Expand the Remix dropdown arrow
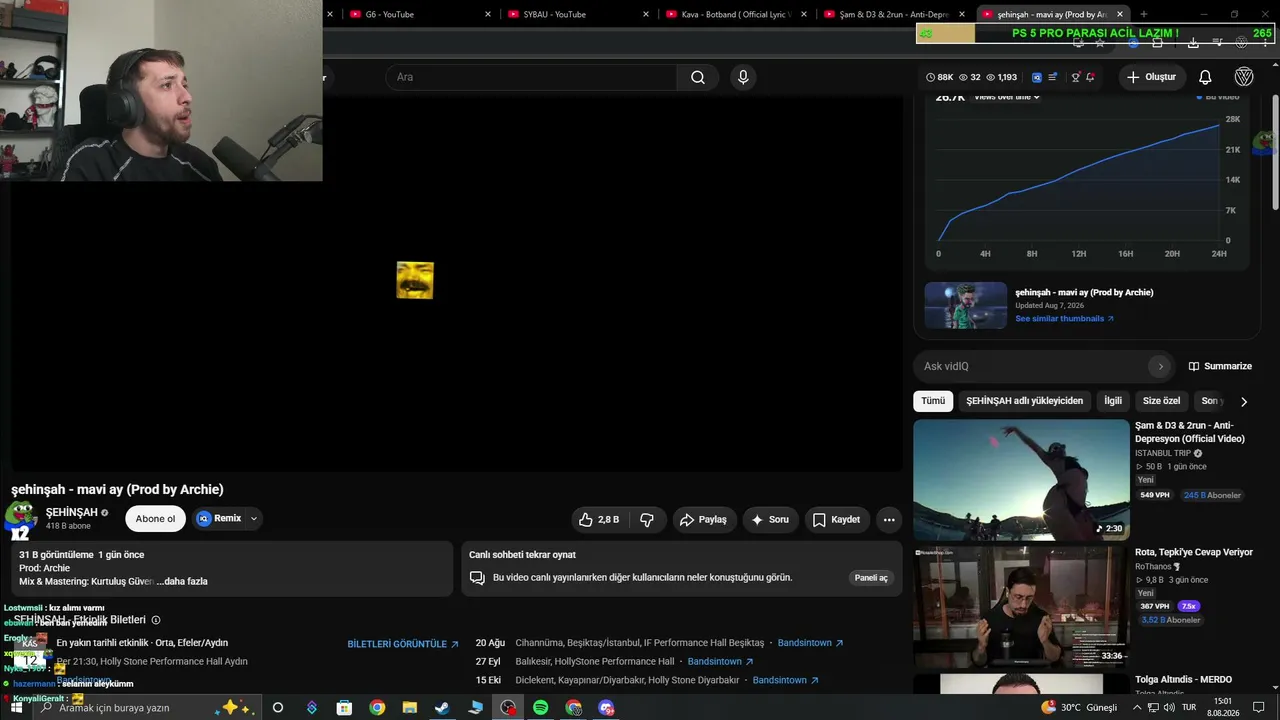This screenshot has width=1280, height=720. pyautogui.click(x=254, y=519)
